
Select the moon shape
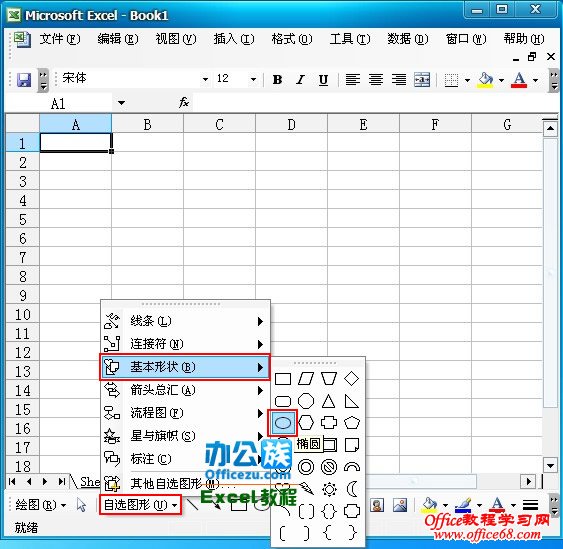pos(352,489)
